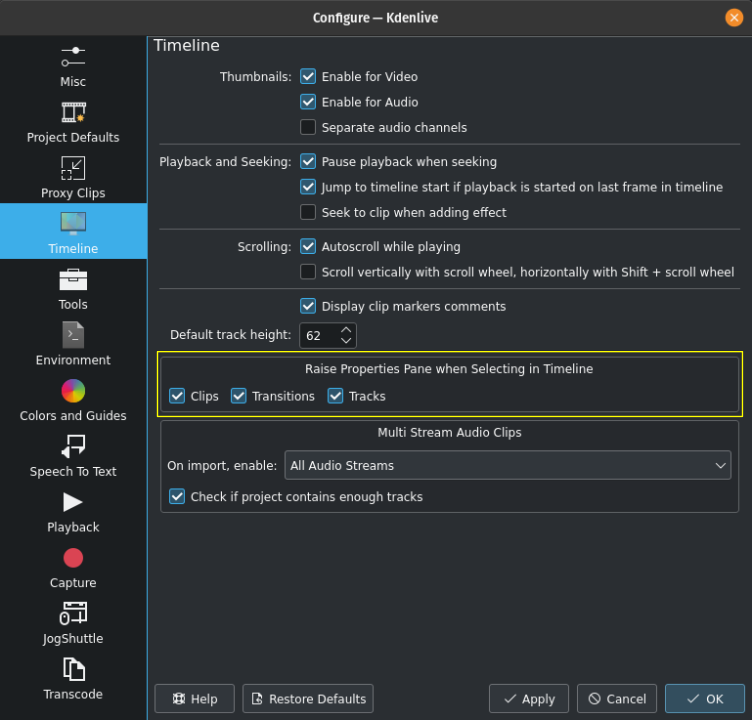752x720 pixels.
Task: Uncheck Transitions in Raise Properties Pane
Action: click(x=239, y=396)
